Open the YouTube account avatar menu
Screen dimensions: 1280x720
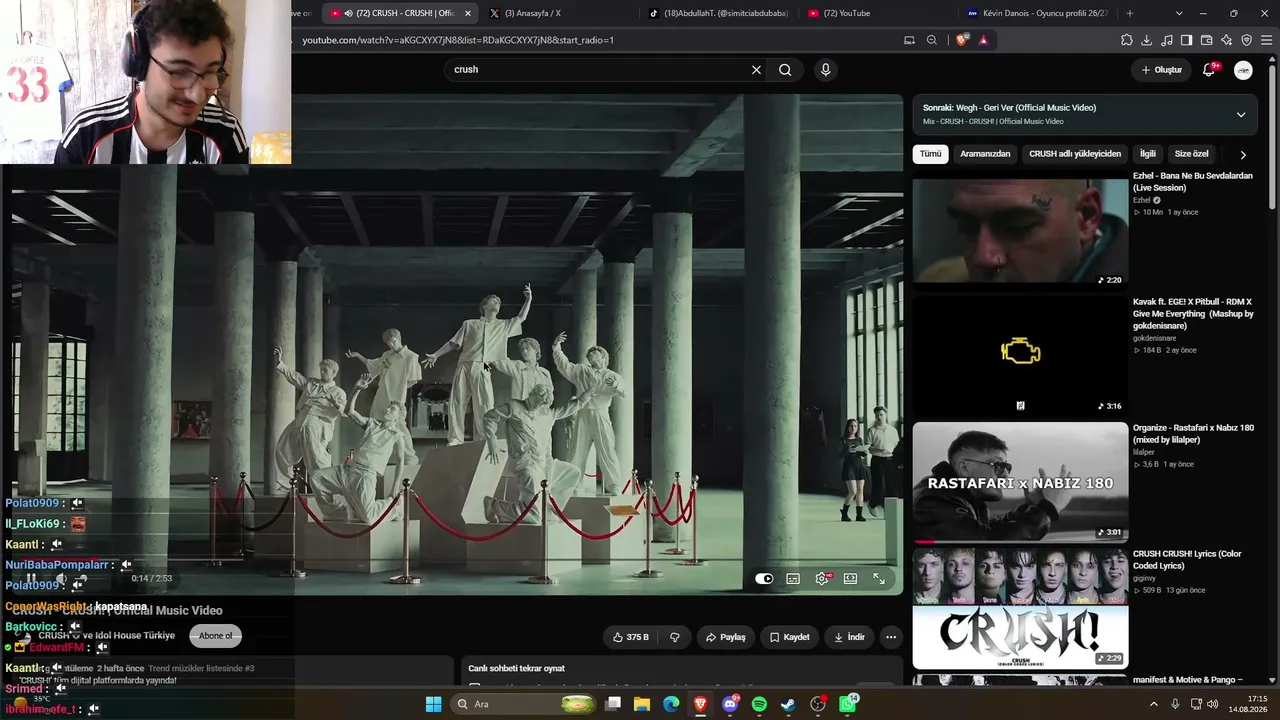pos(1243,70)
